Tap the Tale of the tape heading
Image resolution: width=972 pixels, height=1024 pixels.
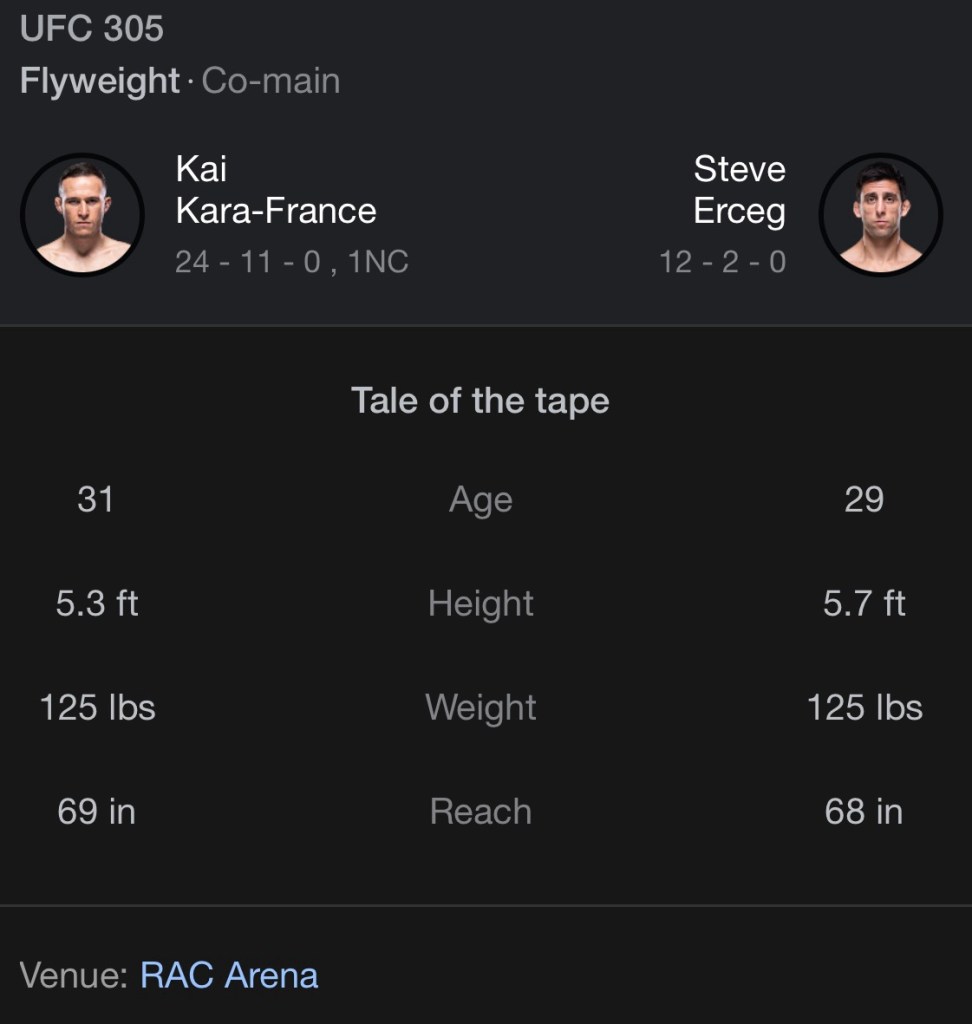click(x=480, y=401)
